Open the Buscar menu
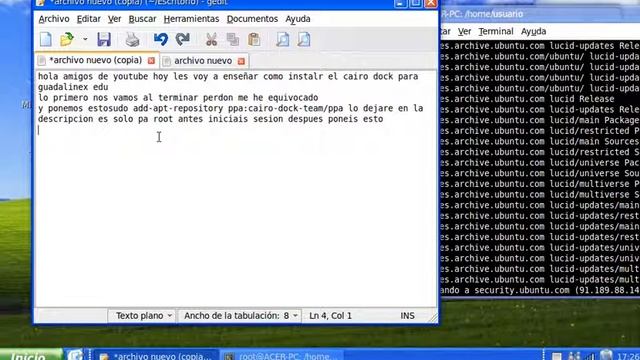640x360 pixels. point(142,19)
